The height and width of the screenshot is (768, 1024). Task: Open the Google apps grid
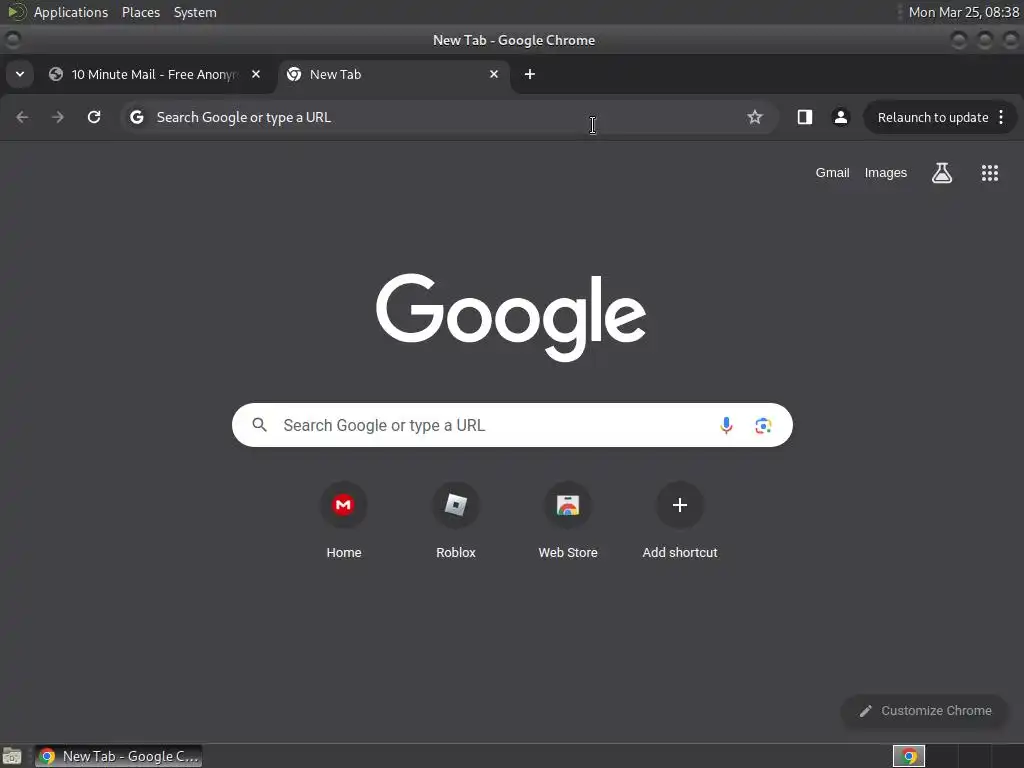pyautogui.click(x=990, y=173)
